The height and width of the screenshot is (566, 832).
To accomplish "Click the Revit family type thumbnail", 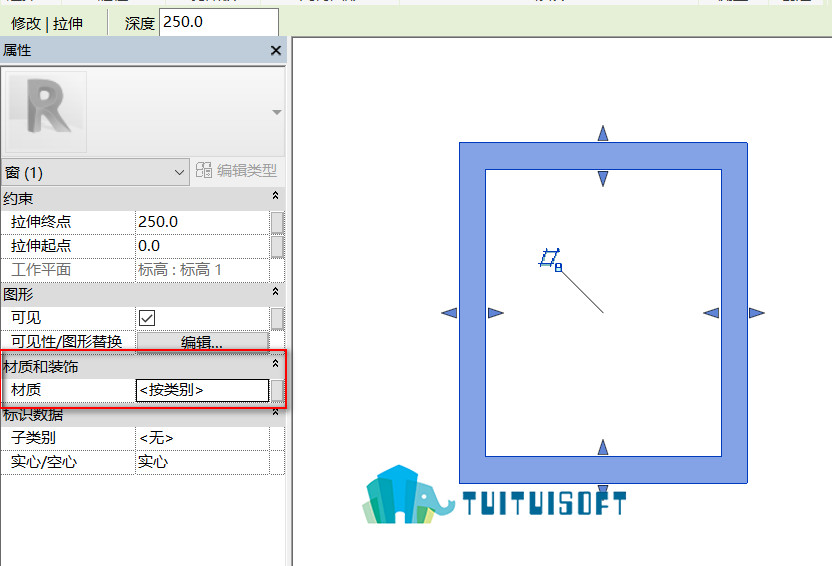I will [46, 111].
